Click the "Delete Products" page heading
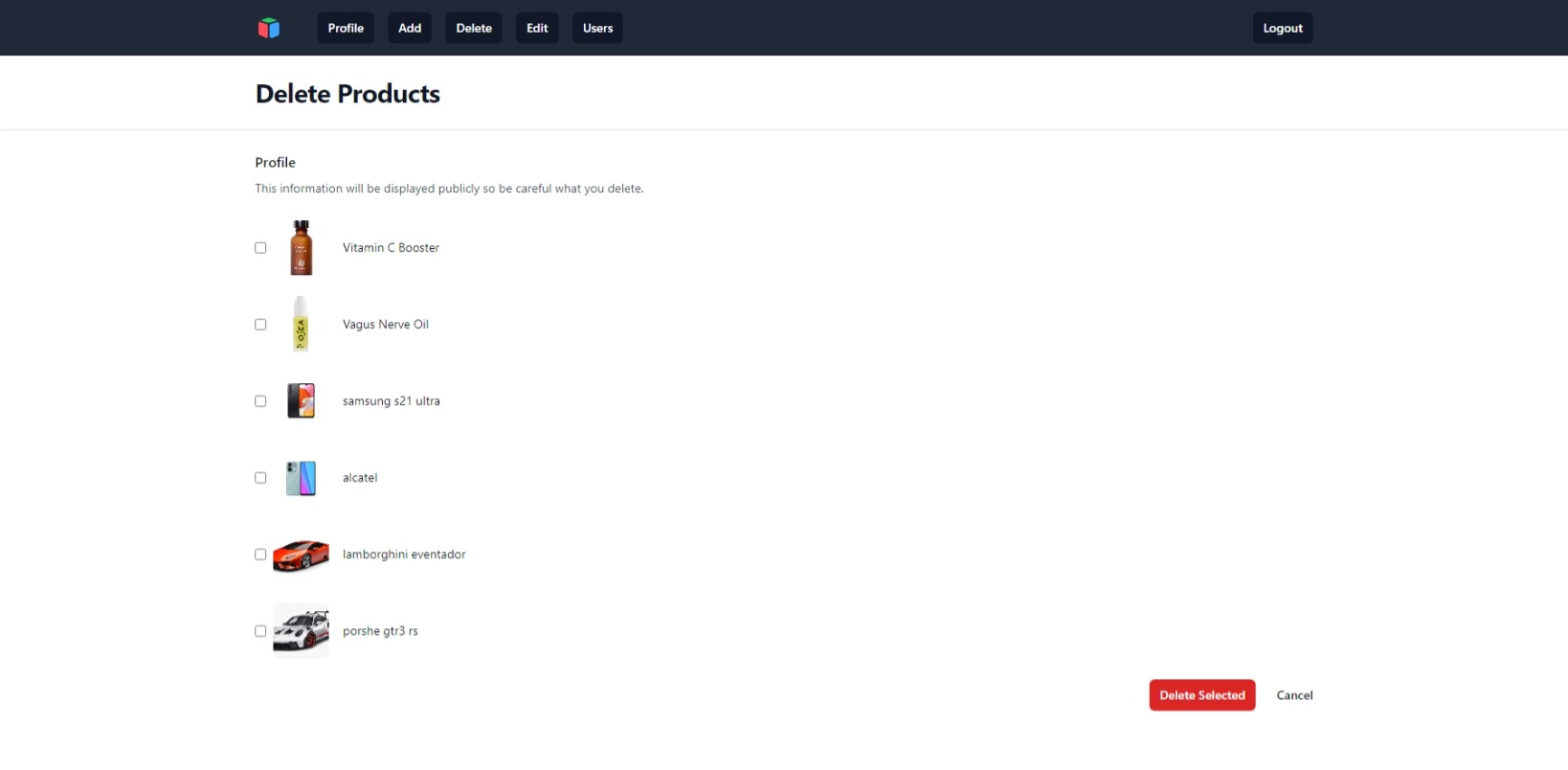Screen dimensions: 1568x770 point(347,94)
